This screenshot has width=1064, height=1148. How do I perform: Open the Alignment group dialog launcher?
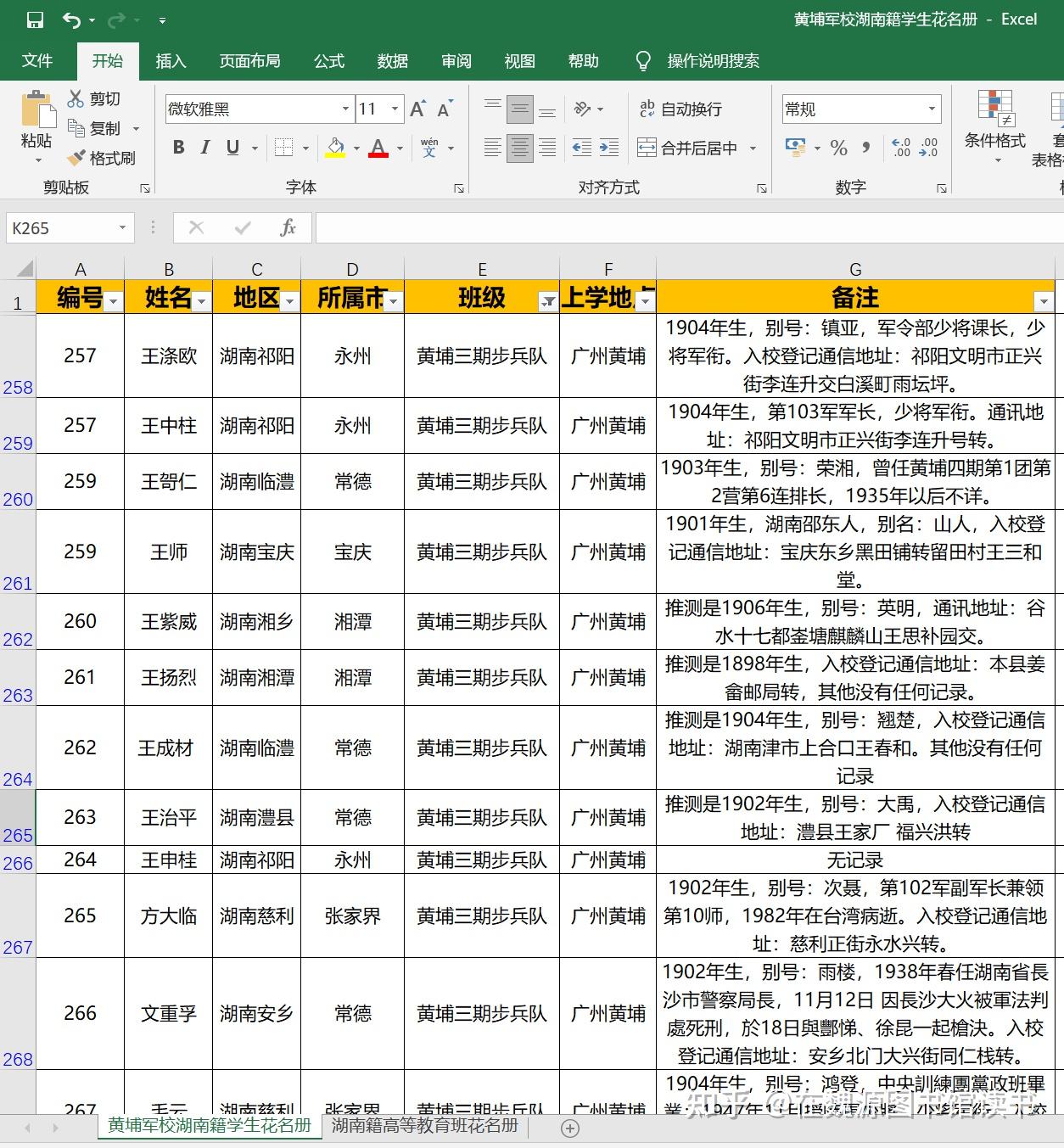click(x=761, y=188)
